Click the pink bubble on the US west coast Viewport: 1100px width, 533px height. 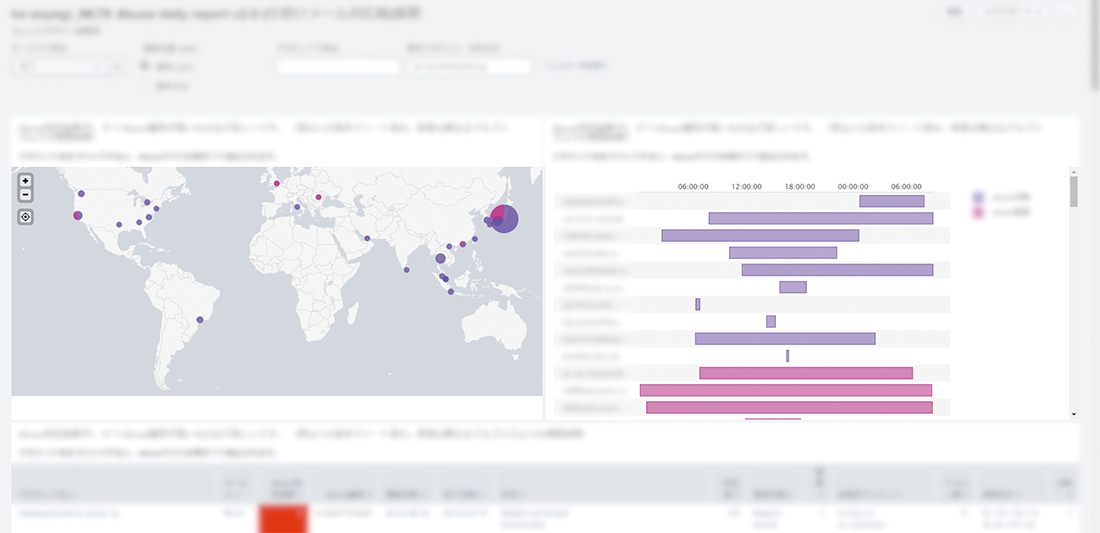coord(78,215)
